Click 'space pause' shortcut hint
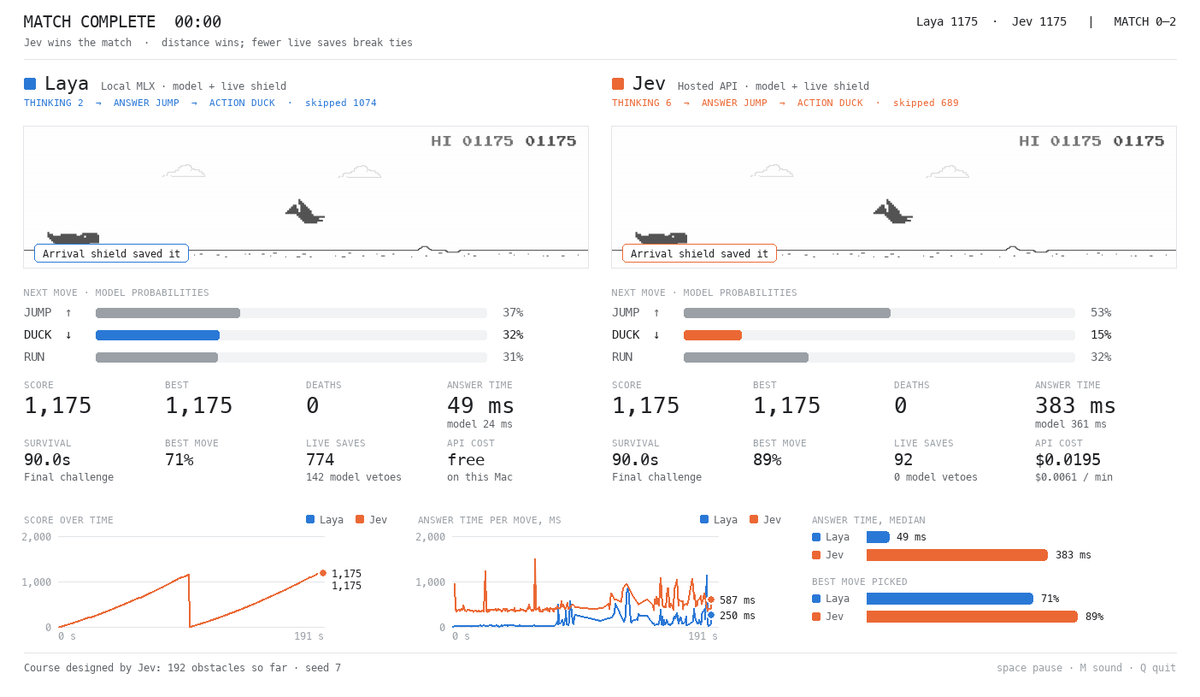Image resolution: width=1200 pixels, height=697 pixels. tap(1030, 667)
